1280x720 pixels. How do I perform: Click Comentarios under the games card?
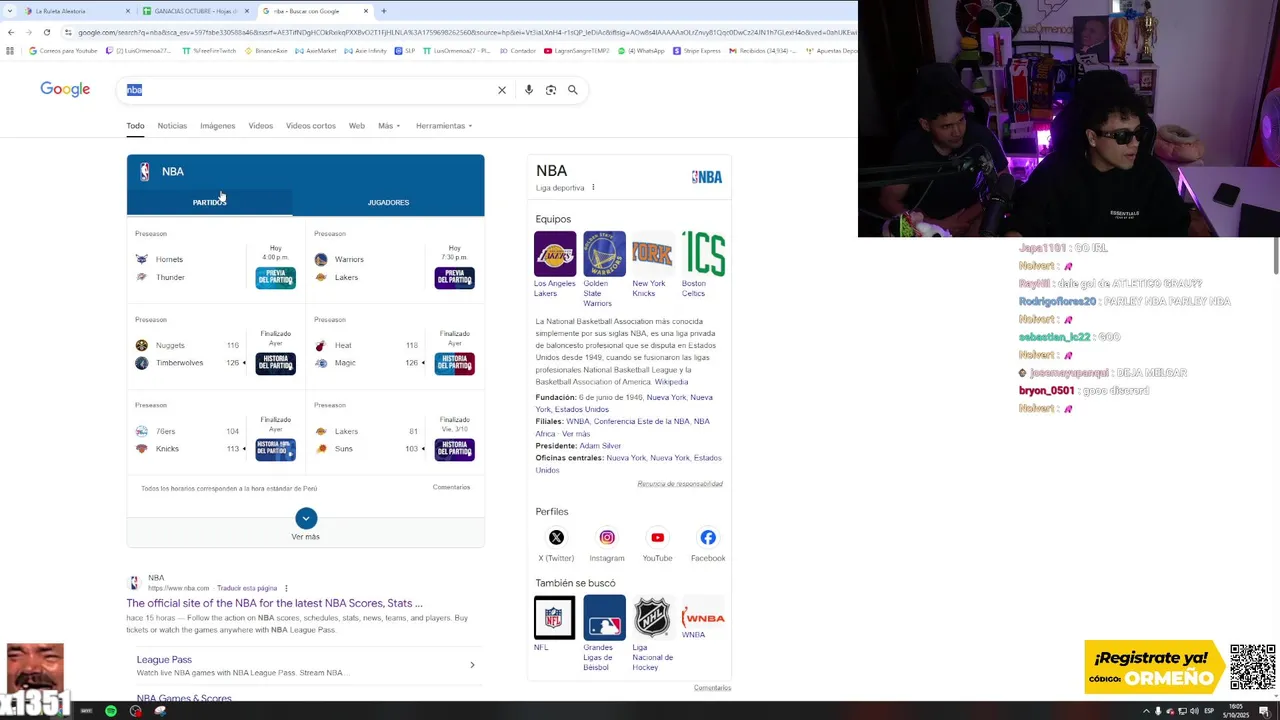(x=451, y=487)
